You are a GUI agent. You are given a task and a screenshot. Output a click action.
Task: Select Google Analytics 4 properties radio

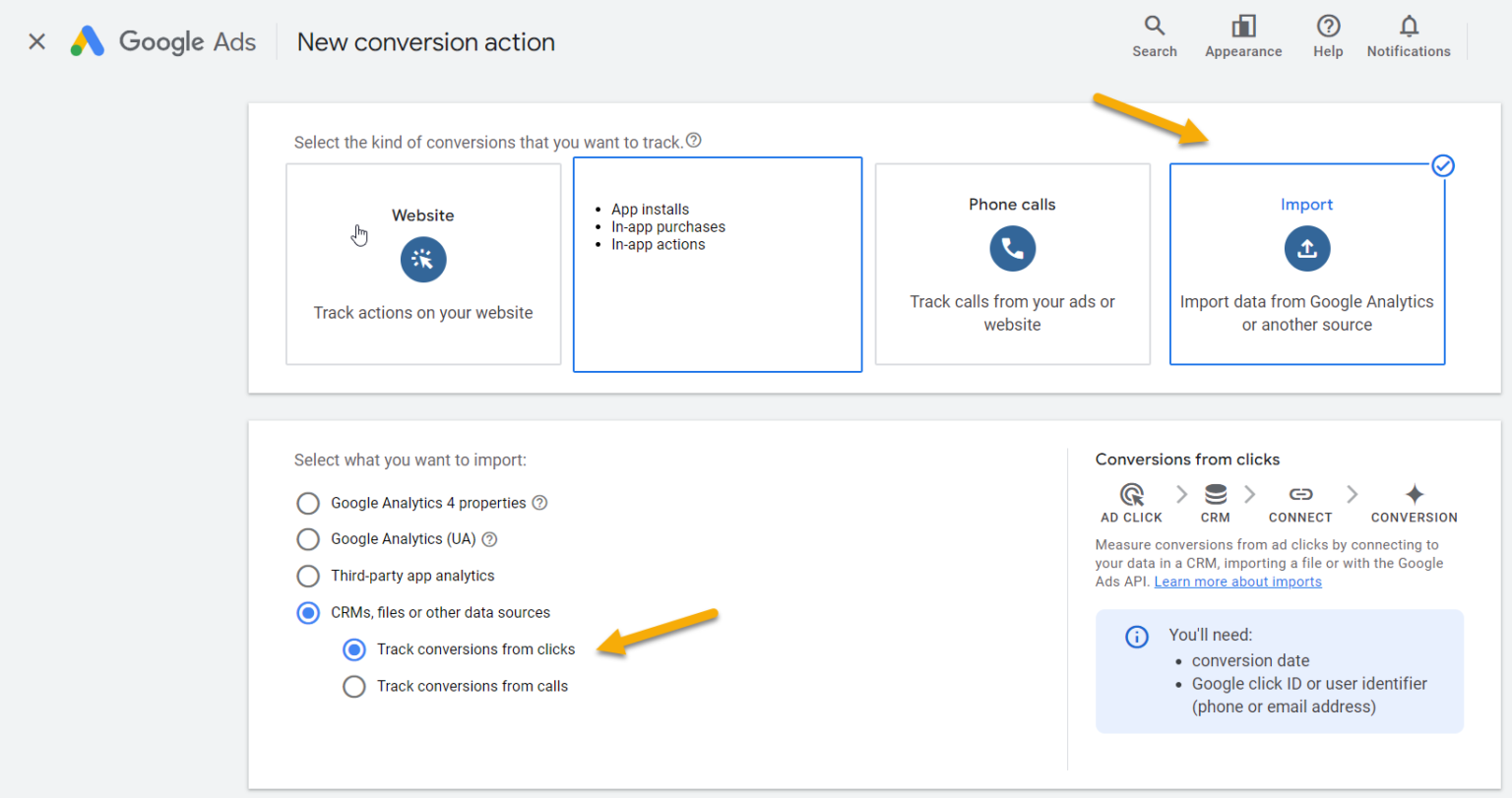coord(308,504)
